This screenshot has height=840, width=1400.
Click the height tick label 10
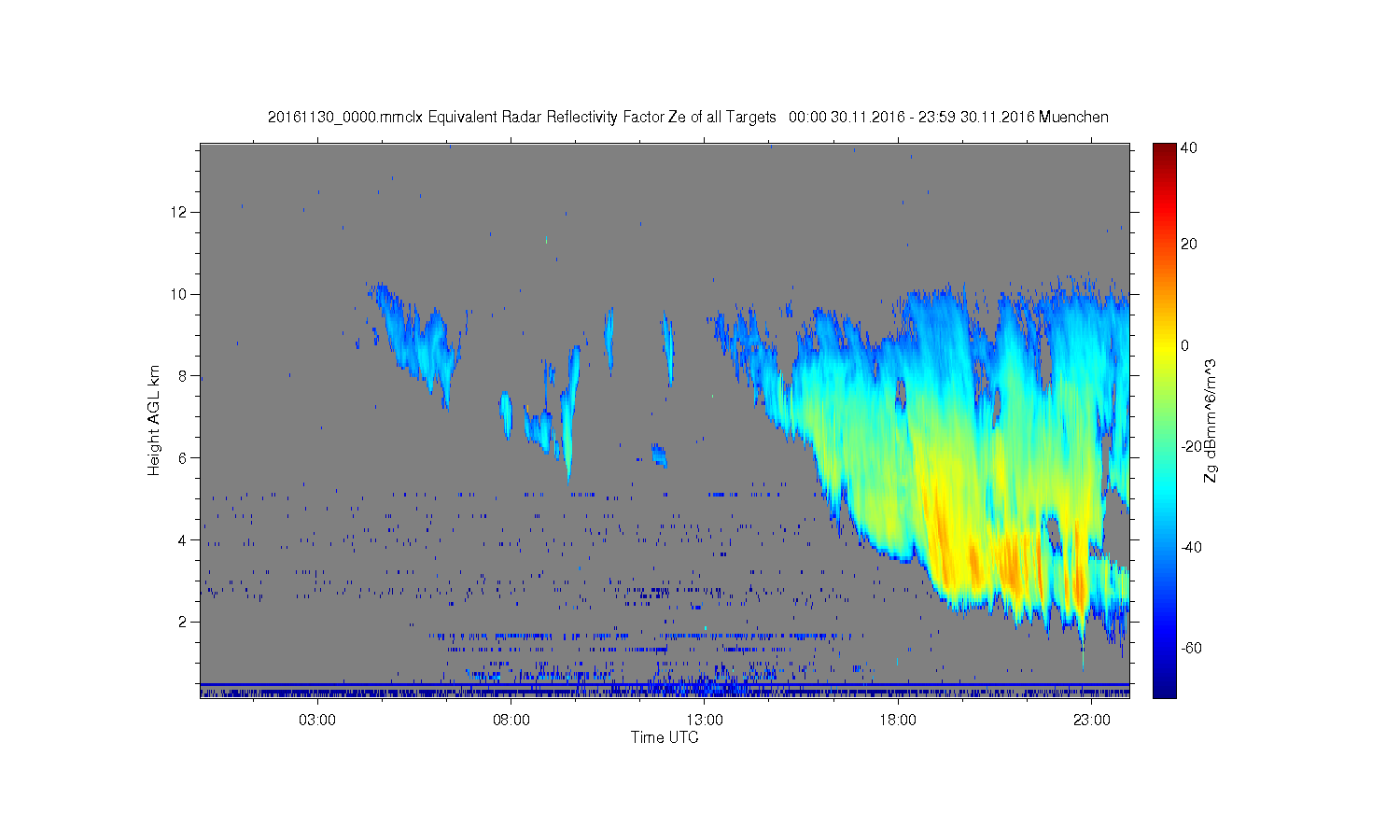click(179, 294)
